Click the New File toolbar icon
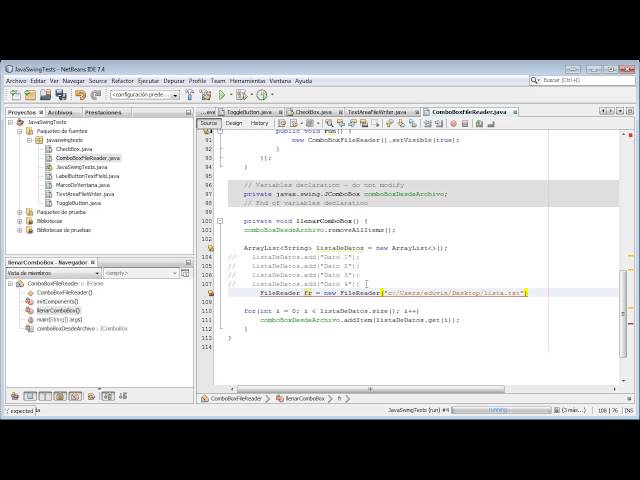This screenshot has width=640, height=480. (x=15, y=95)
